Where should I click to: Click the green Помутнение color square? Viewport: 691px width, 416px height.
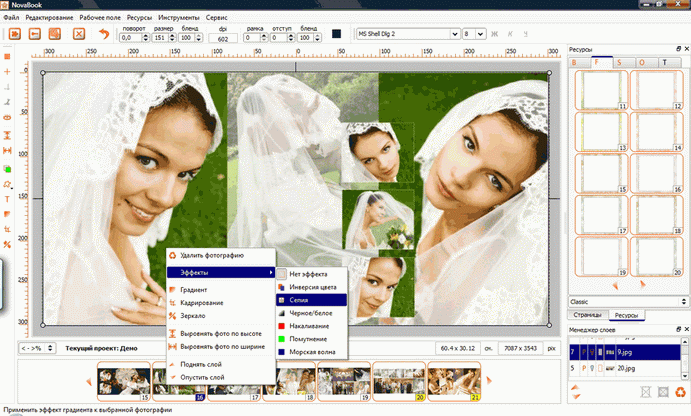(282, 339)
